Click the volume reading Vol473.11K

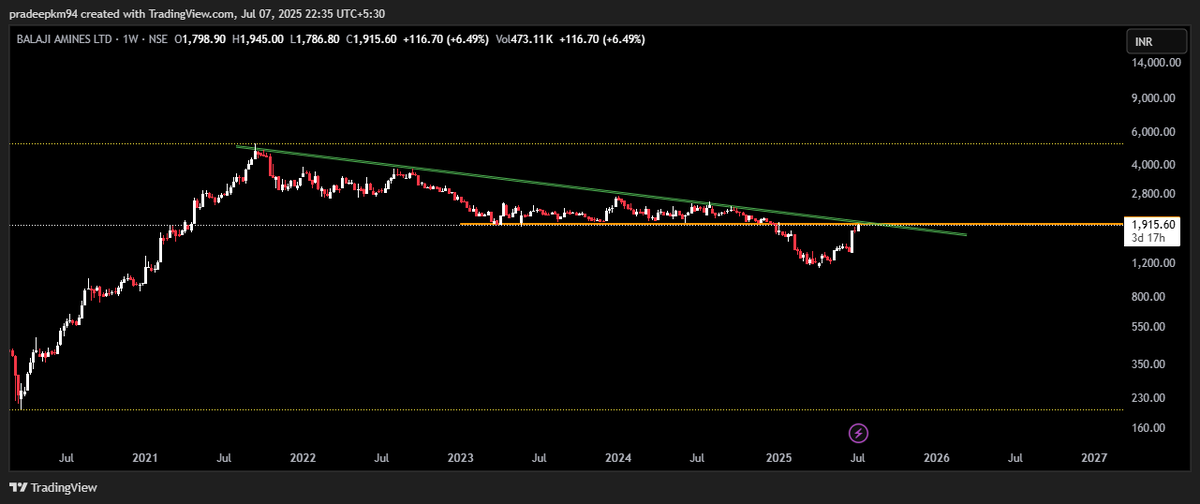click(523, 39)
